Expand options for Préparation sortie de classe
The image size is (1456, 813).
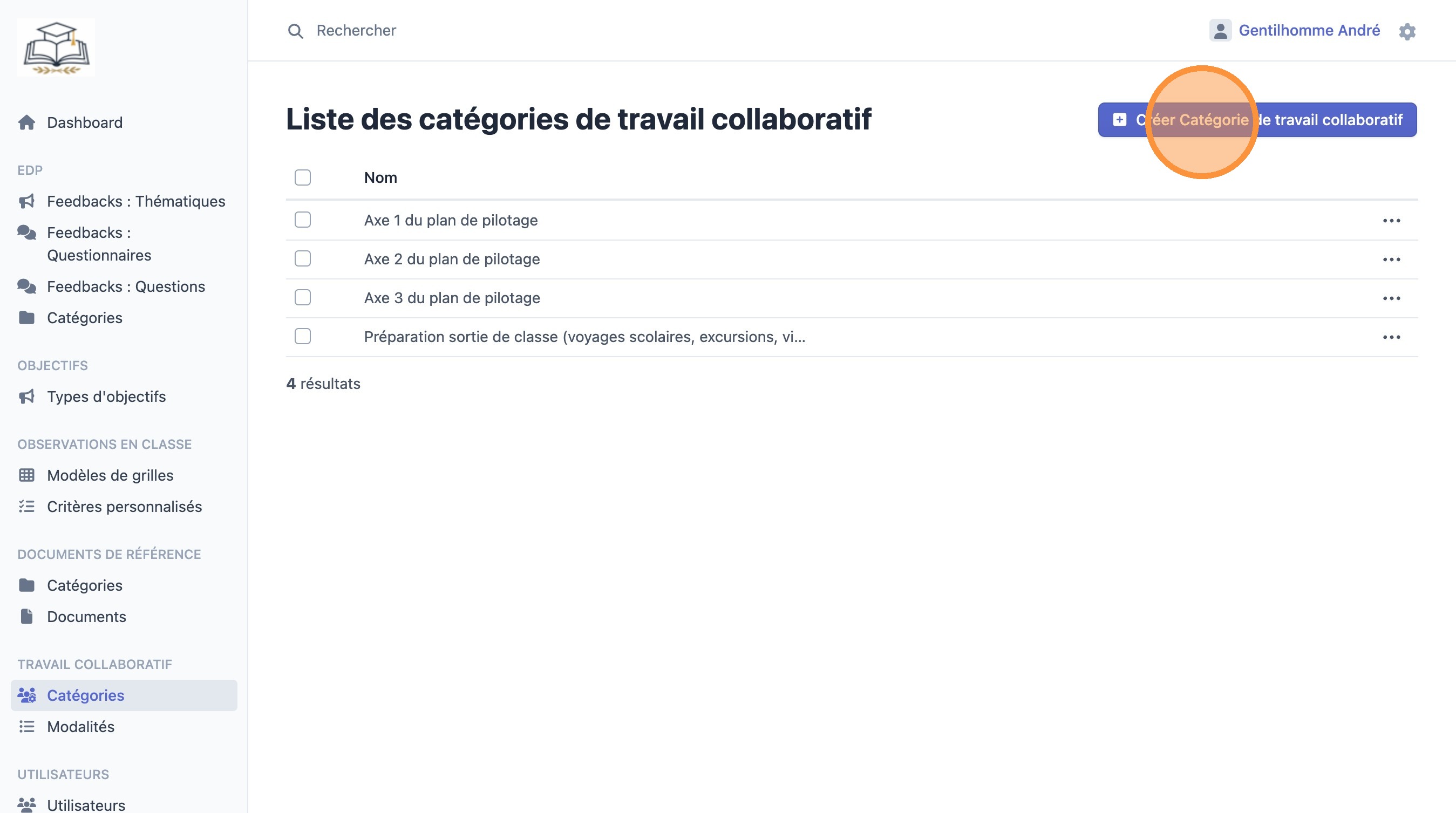coord(1391,337)
